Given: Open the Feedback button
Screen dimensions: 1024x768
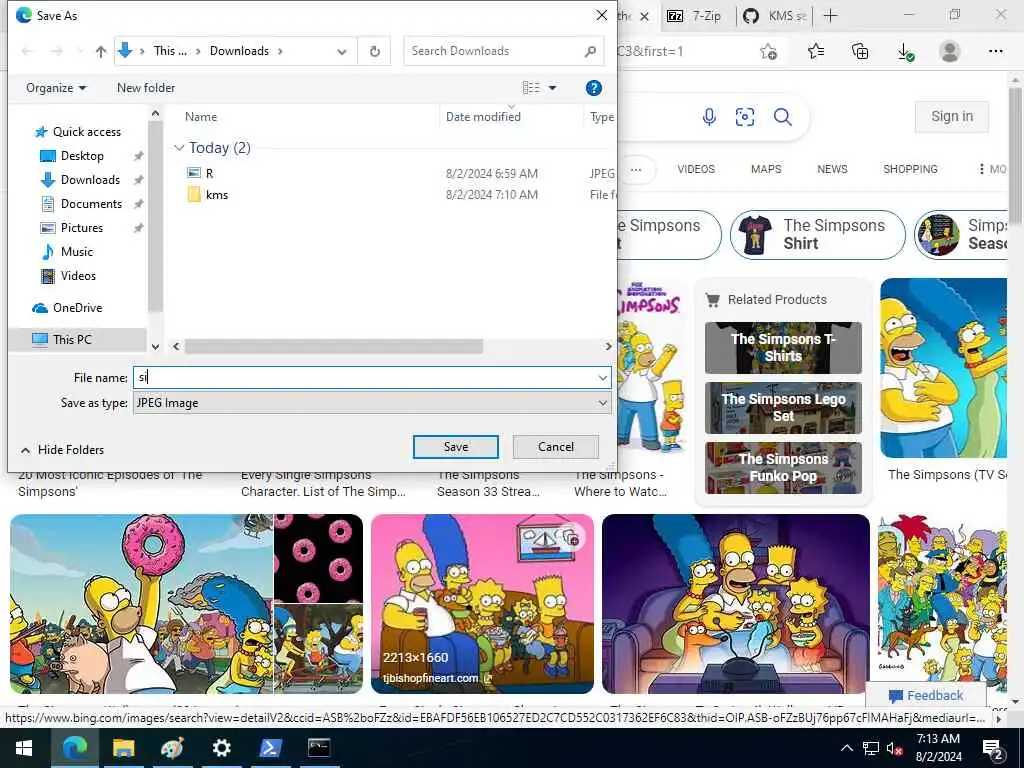Looking at the screenshot, I should click(925, 696).
